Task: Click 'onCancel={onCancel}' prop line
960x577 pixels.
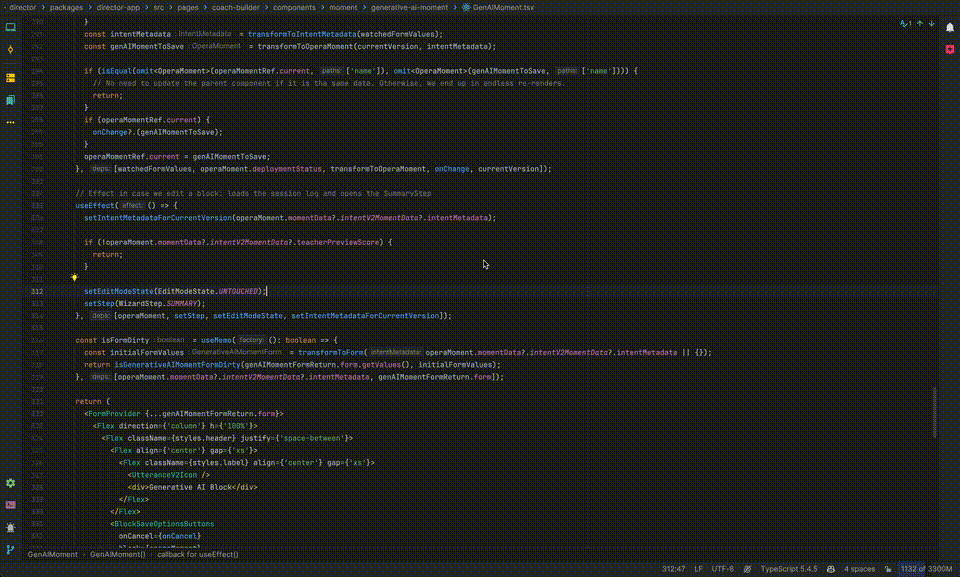Action: [x=160, y=537]
